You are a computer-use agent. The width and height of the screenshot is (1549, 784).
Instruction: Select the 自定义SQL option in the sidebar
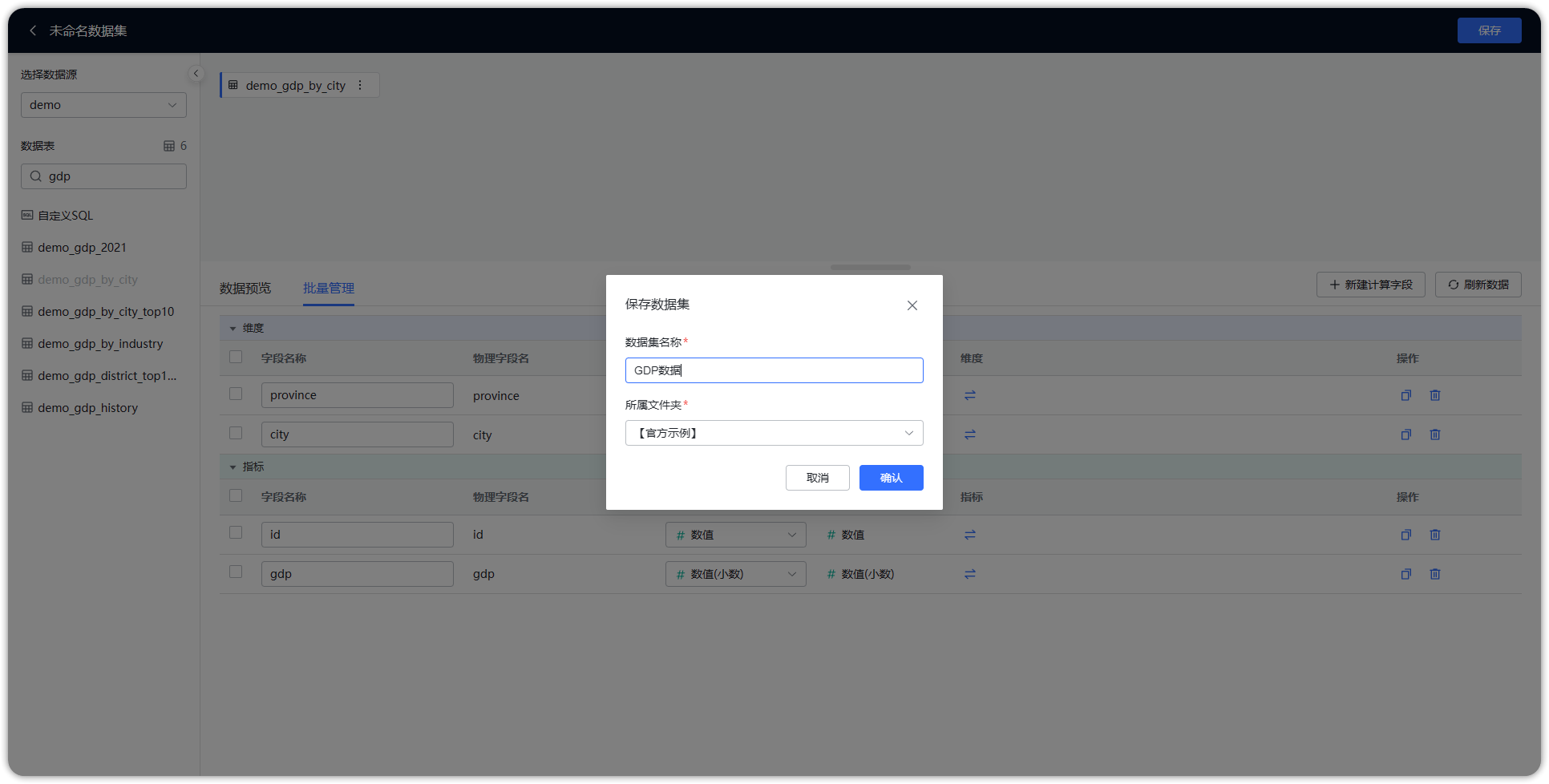click(x=66, y=215)
